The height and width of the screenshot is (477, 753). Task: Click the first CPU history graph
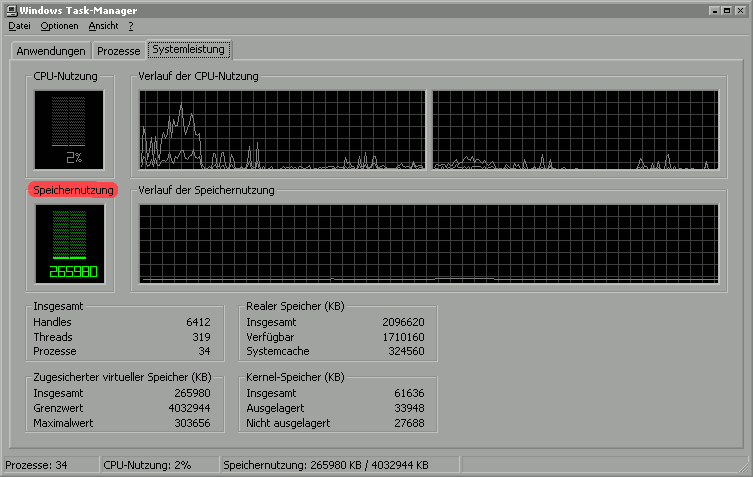pyautogui.click(x=282, y=130)
